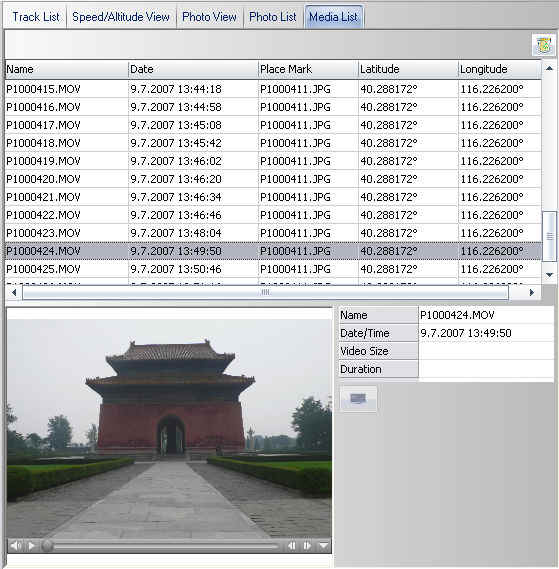Screen dimensions: 559x569
Task: Select the P1000420.MOV row
Action: 273,179
